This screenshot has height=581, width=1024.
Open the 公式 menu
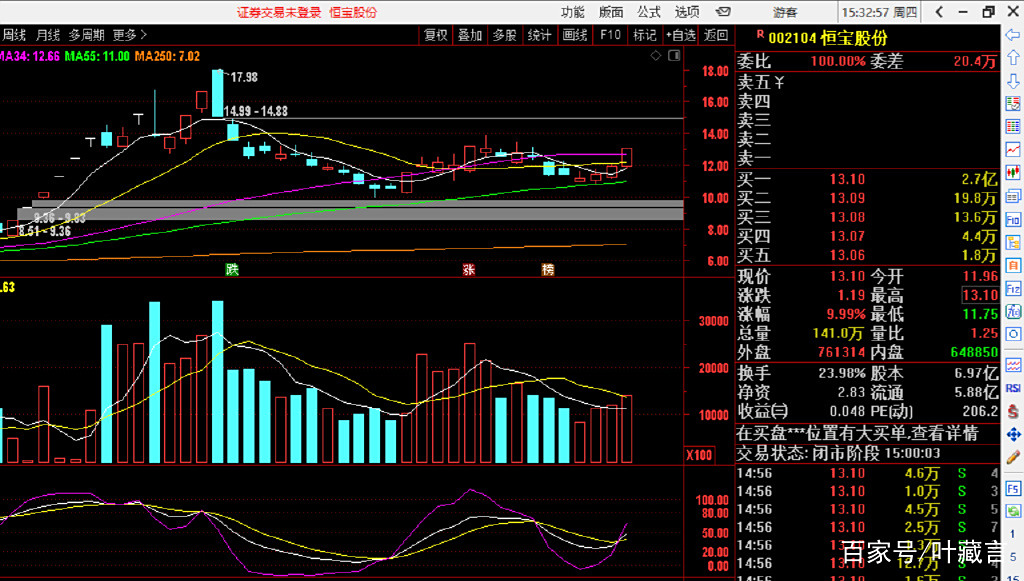[x=649, y=12]
